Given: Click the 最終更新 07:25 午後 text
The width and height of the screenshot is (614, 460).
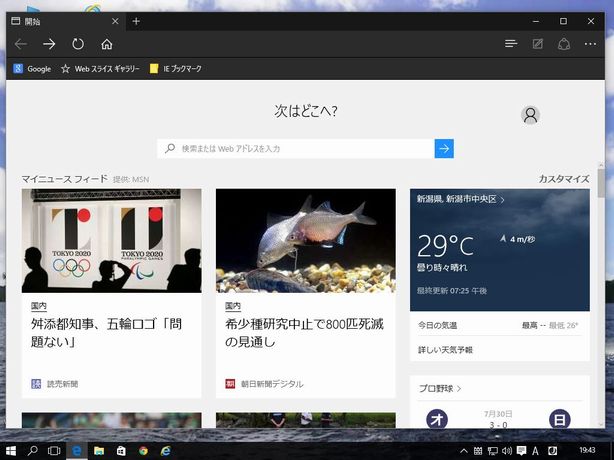Looking at the screenshot, I should (452, 291).
